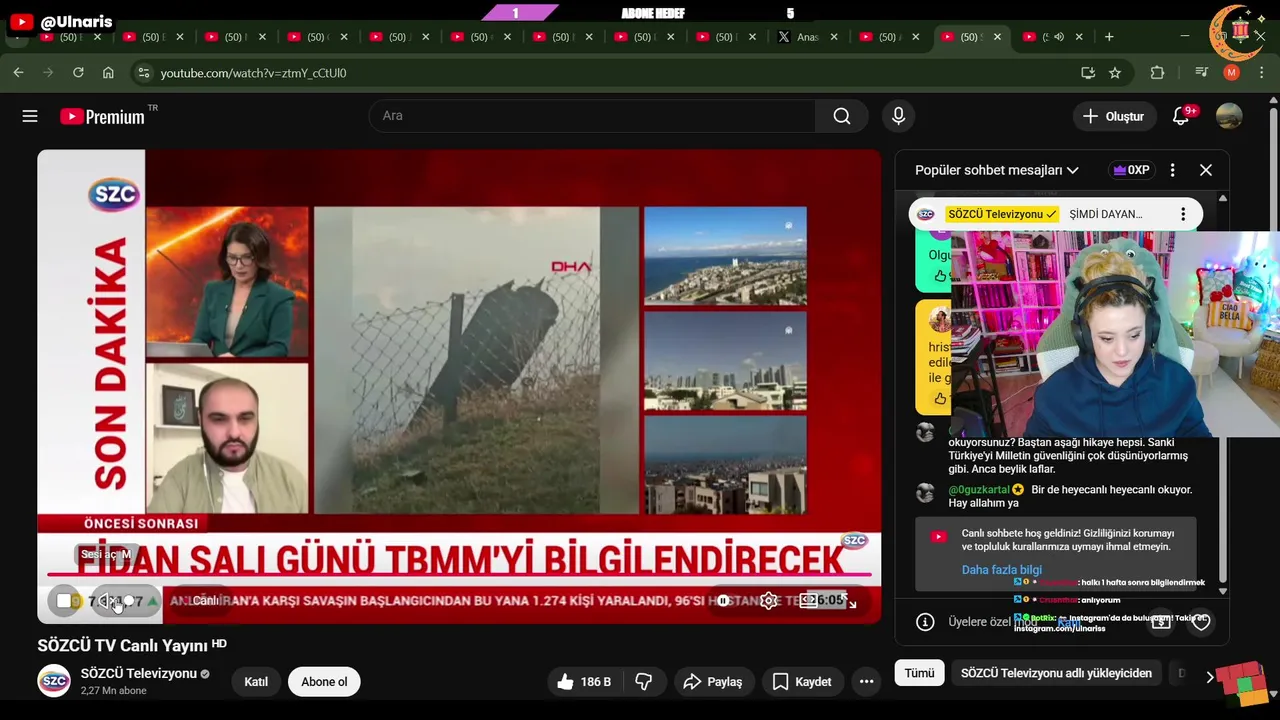The height and width of the screenshot is (720, 1280).
Task: Select SÖZCÜ Televizyonu adlı yükleyiciden chip
Action: [1056, 673]
